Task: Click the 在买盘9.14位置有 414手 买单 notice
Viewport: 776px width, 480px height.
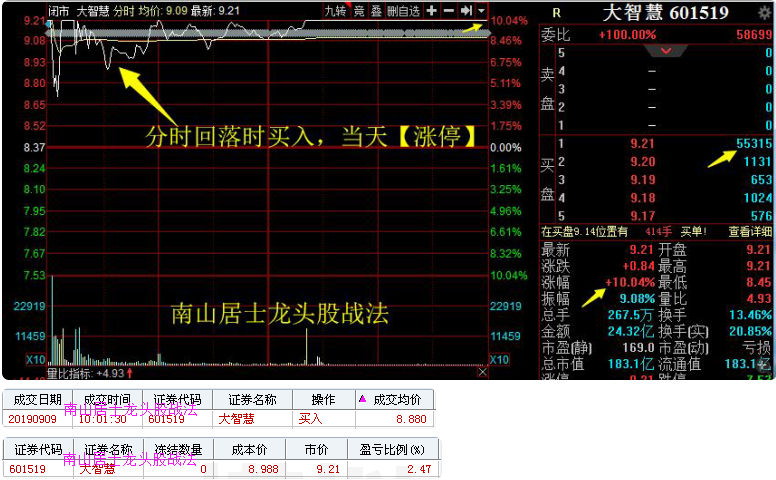Action: [624, 232]
